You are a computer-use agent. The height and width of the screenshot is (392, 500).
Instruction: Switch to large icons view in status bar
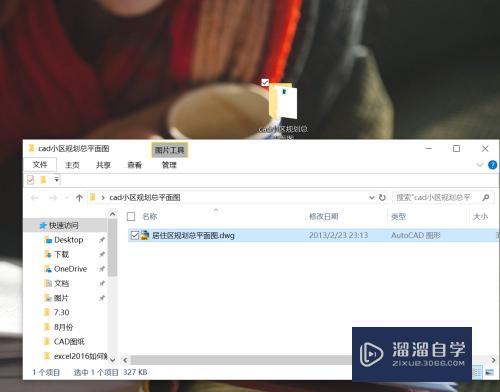tap(489, 372)
